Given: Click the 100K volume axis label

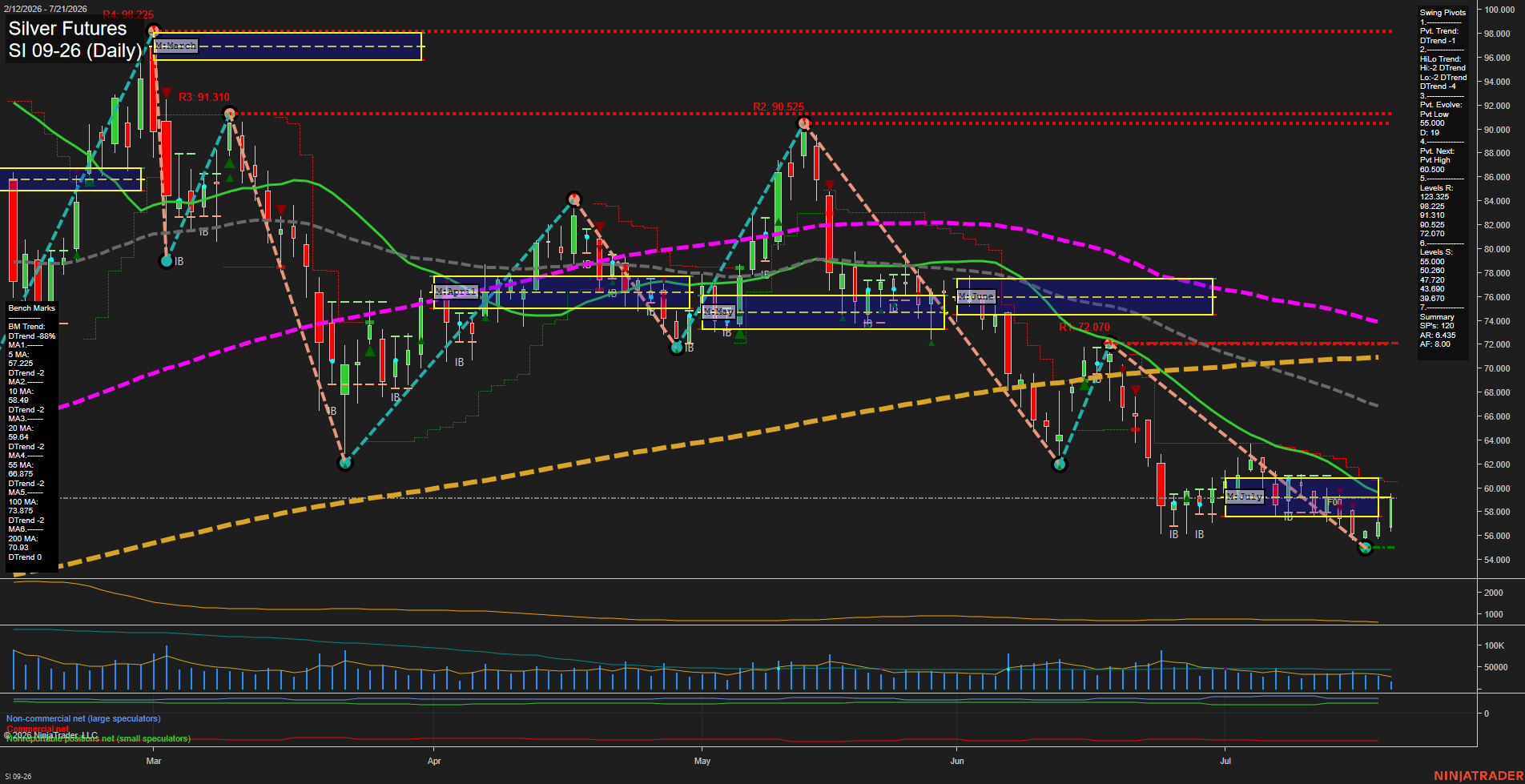Looking at the screenshot, I should coord(1495,645).
